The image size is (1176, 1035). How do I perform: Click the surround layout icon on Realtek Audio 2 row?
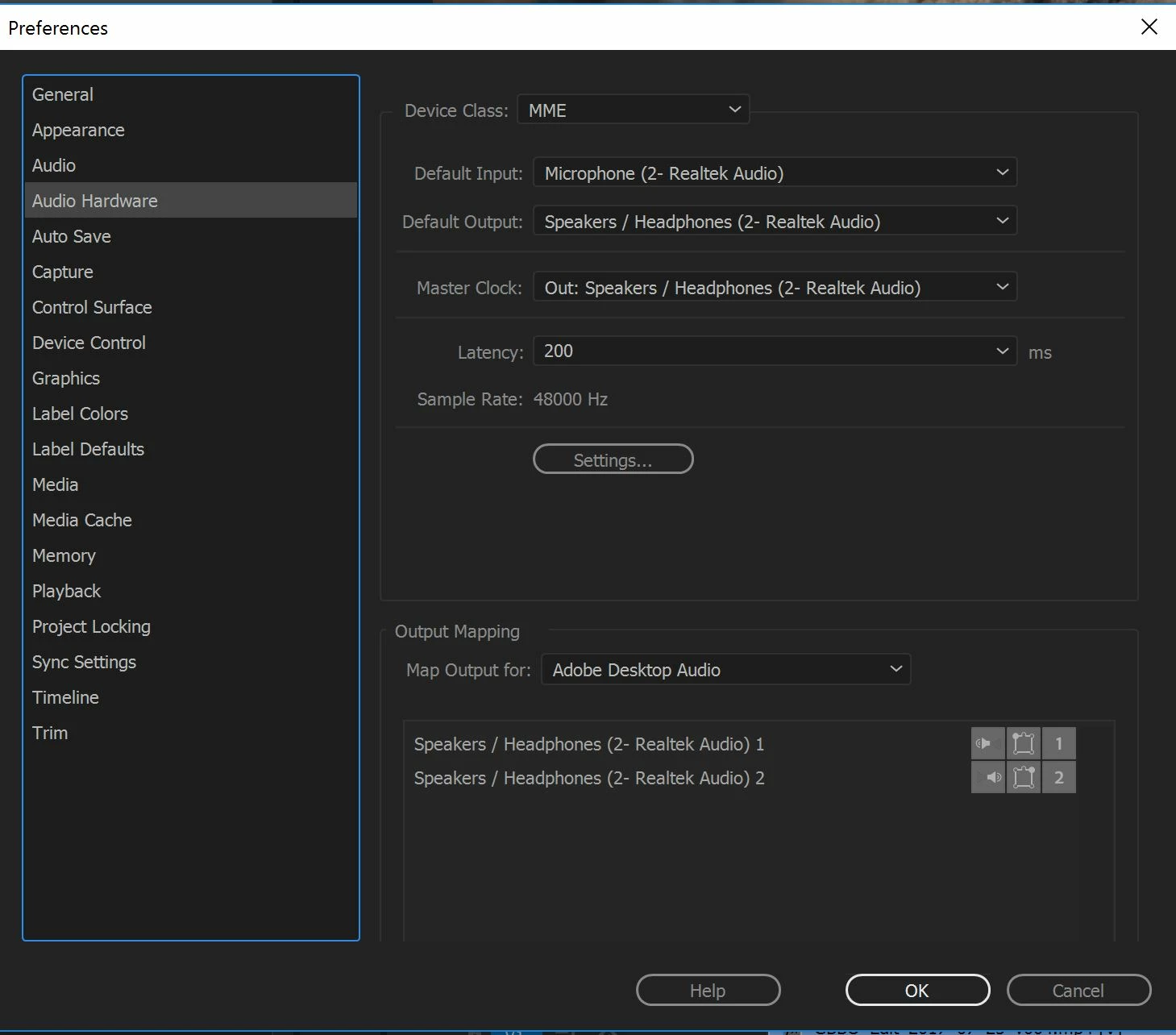1023,777
